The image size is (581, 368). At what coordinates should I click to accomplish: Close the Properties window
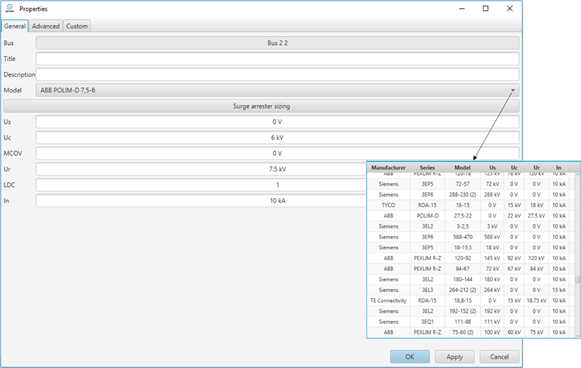[510, 9]
